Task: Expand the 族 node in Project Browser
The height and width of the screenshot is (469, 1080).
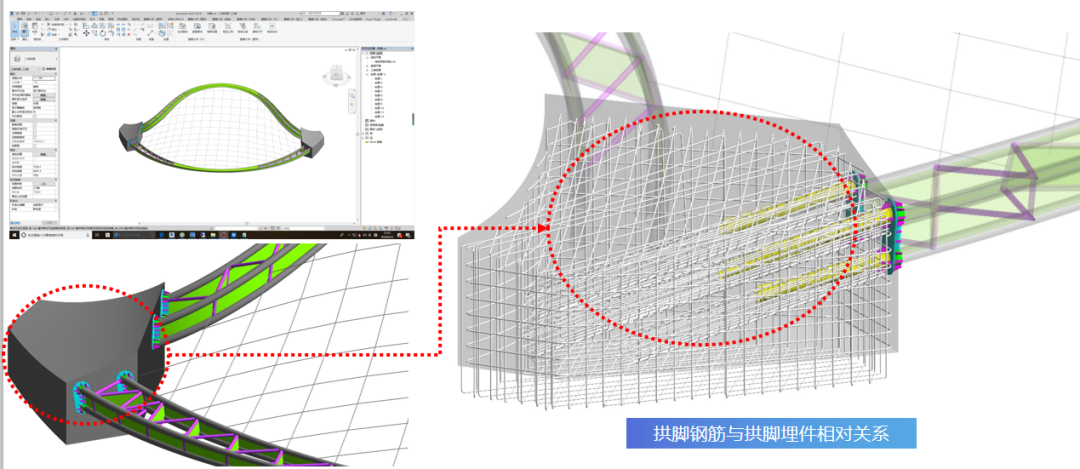Action: click(x=363, y=134)
